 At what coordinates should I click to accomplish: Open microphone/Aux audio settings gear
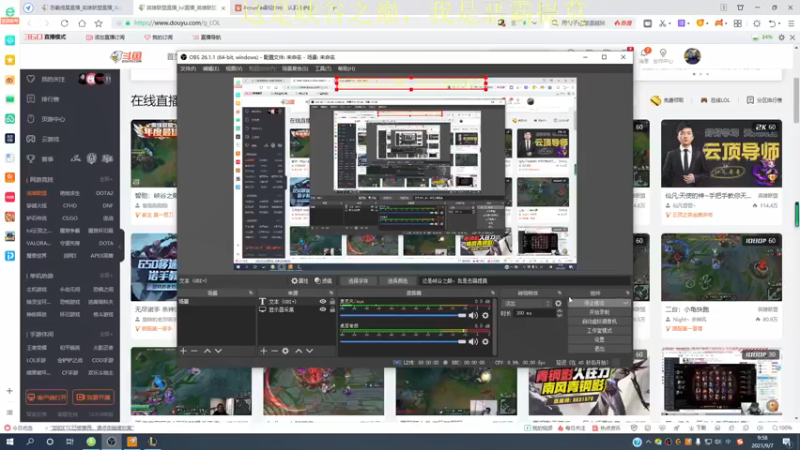[486, 315]
